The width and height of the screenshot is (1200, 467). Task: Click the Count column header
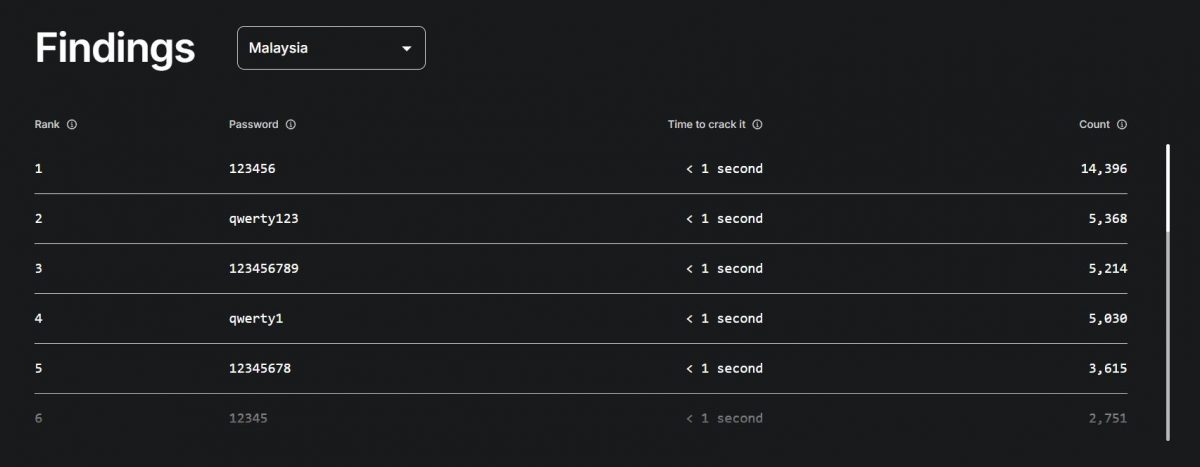pyautogui.click(x=1094, y=125)
